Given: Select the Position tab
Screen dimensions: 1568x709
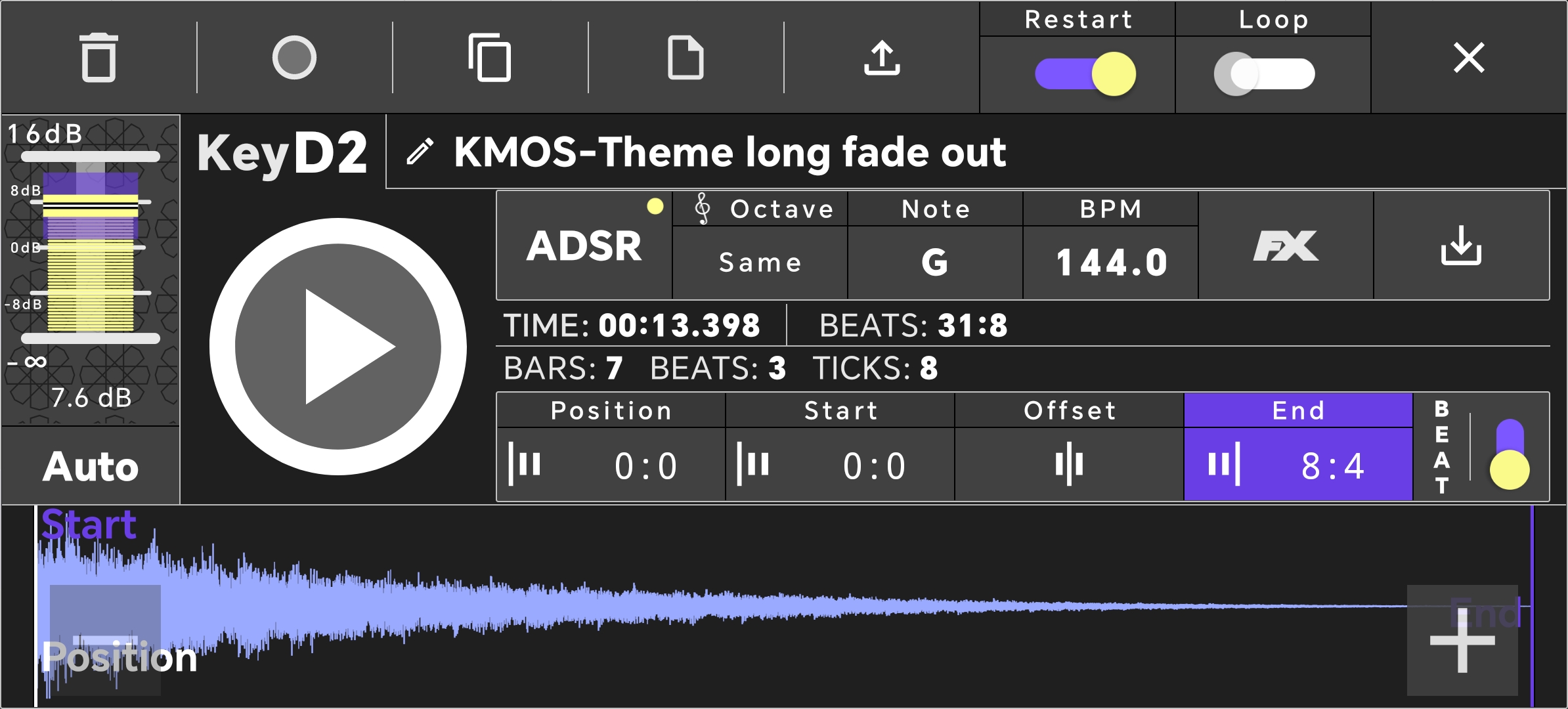Looking at the screenshot, I should tap(611, 448).
